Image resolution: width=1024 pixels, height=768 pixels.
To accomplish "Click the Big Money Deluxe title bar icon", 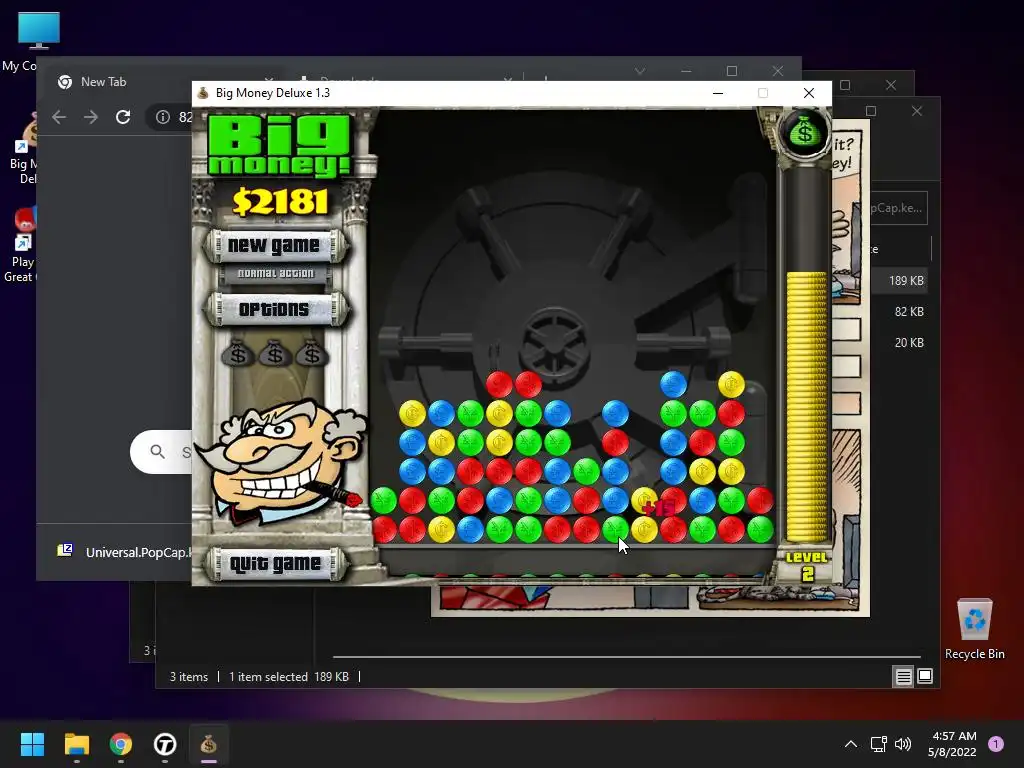I will [x=203, y=93].
